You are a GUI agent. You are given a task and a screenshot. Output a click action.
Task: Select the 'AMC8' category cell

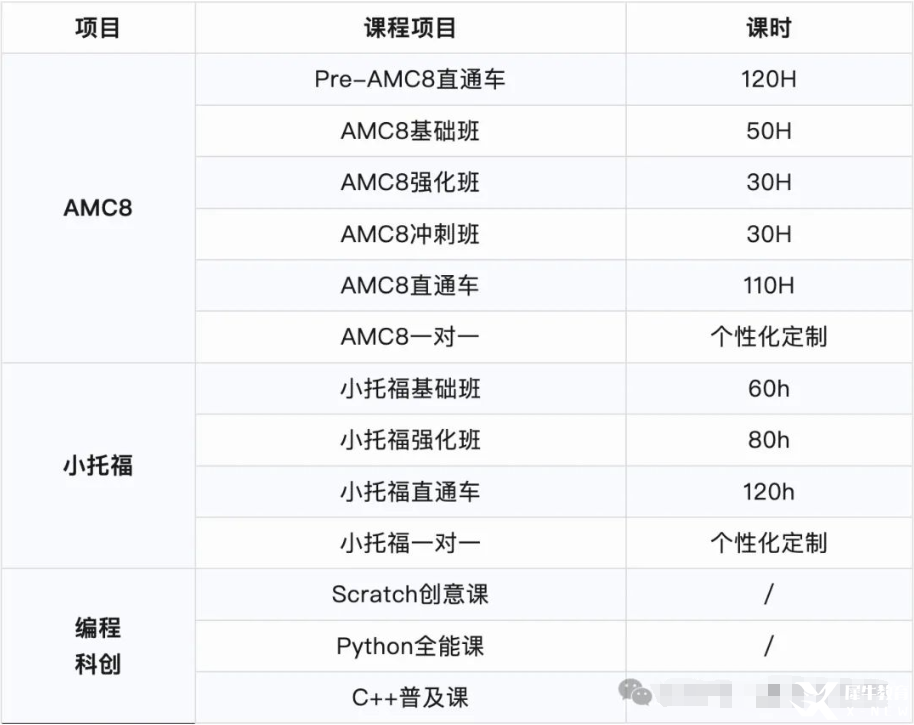click(98, 208)
